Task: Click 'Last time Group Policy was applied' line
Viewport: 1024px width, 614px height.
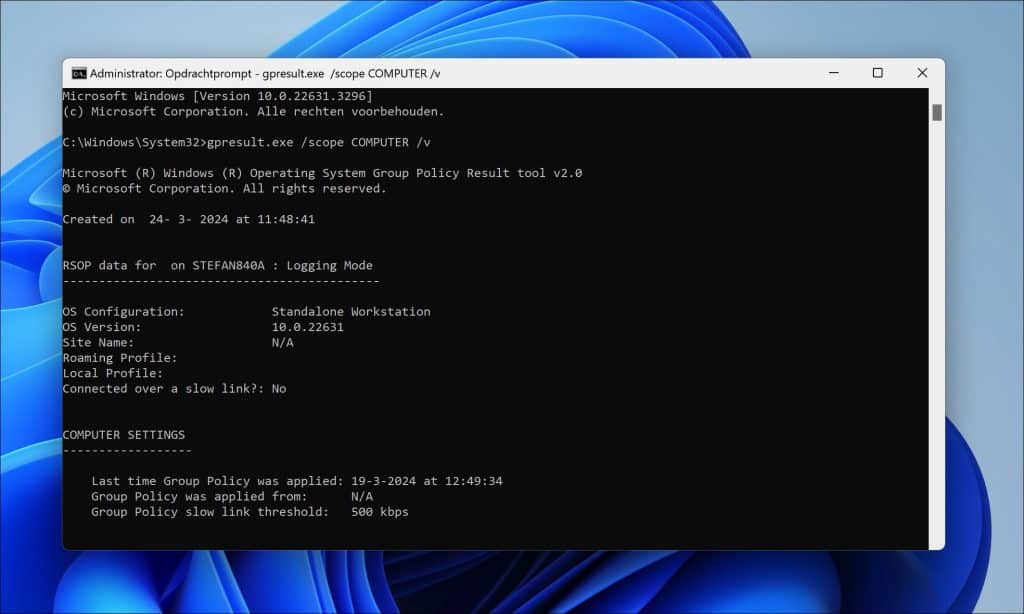Action: tap(296, 481)
